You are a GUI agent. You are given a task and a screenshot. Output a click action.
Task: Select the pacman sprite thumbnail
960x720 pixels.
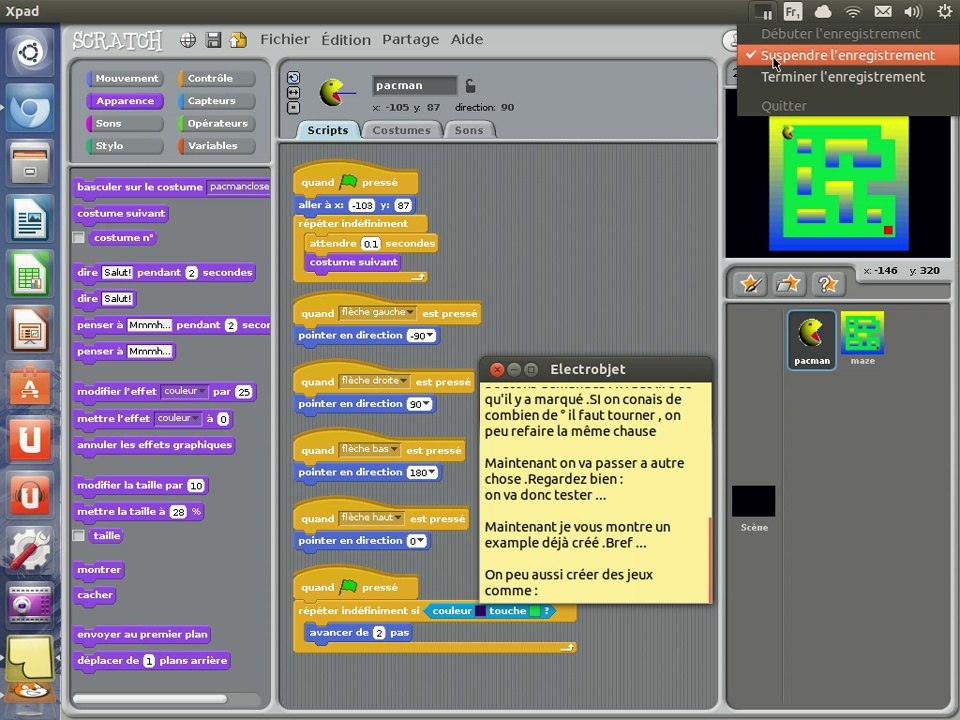[x=812, y=340]
